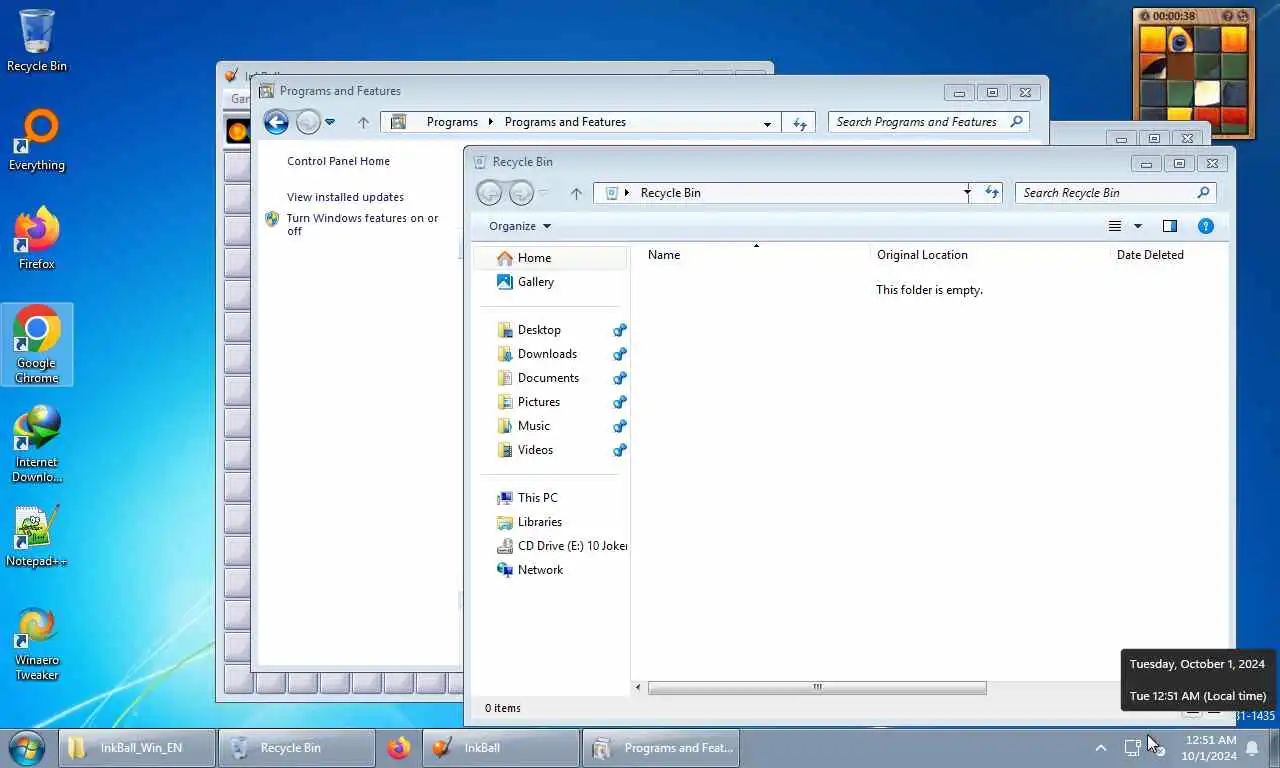The image size is (1280, 768).
Task: Focus the Search Programs and Features box
Action: pyautogui.click(x=928, y=122)
